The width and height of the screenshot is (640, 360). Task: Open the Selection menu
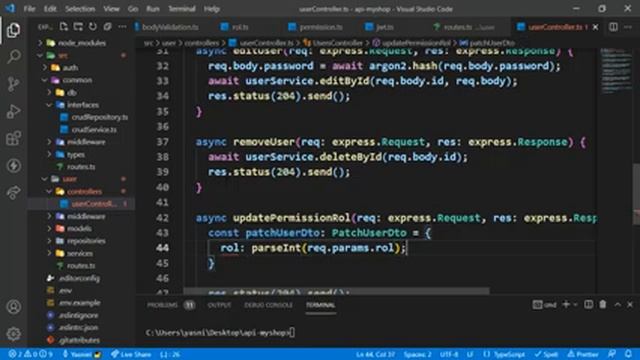[x=80, y=9]
